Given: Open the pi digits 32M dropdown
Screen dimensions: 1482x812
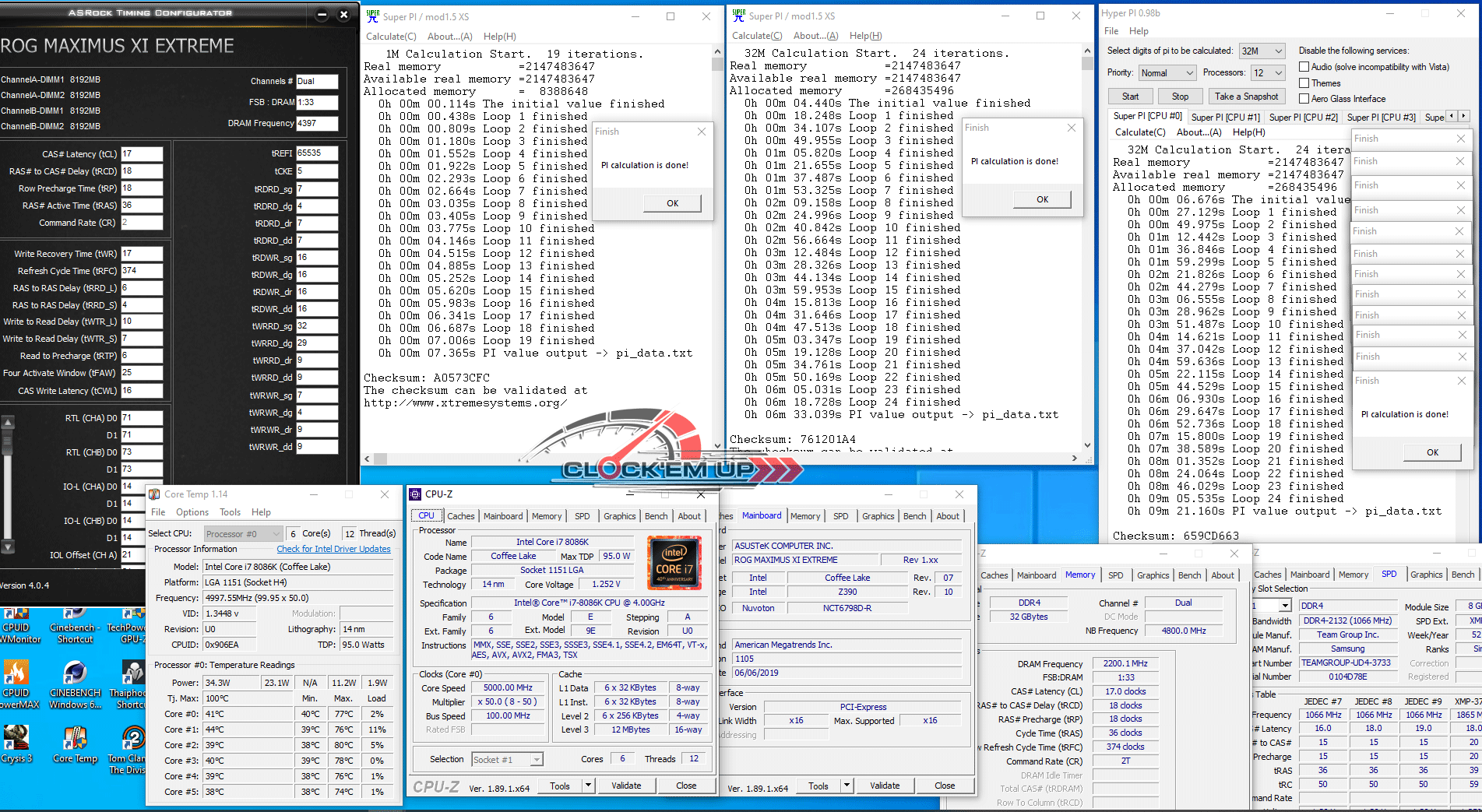Looking at the screenshot, I should [x=1262, y=51].
